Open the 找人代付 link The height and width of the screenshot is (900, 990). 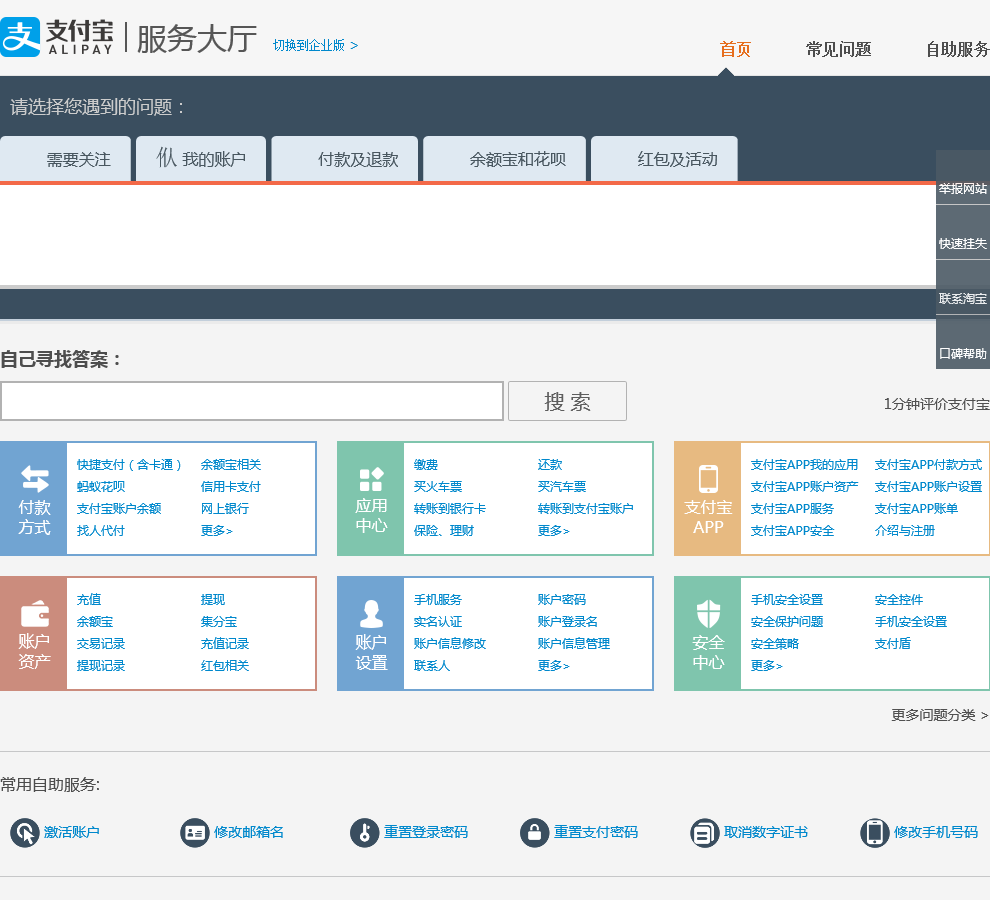101,531
